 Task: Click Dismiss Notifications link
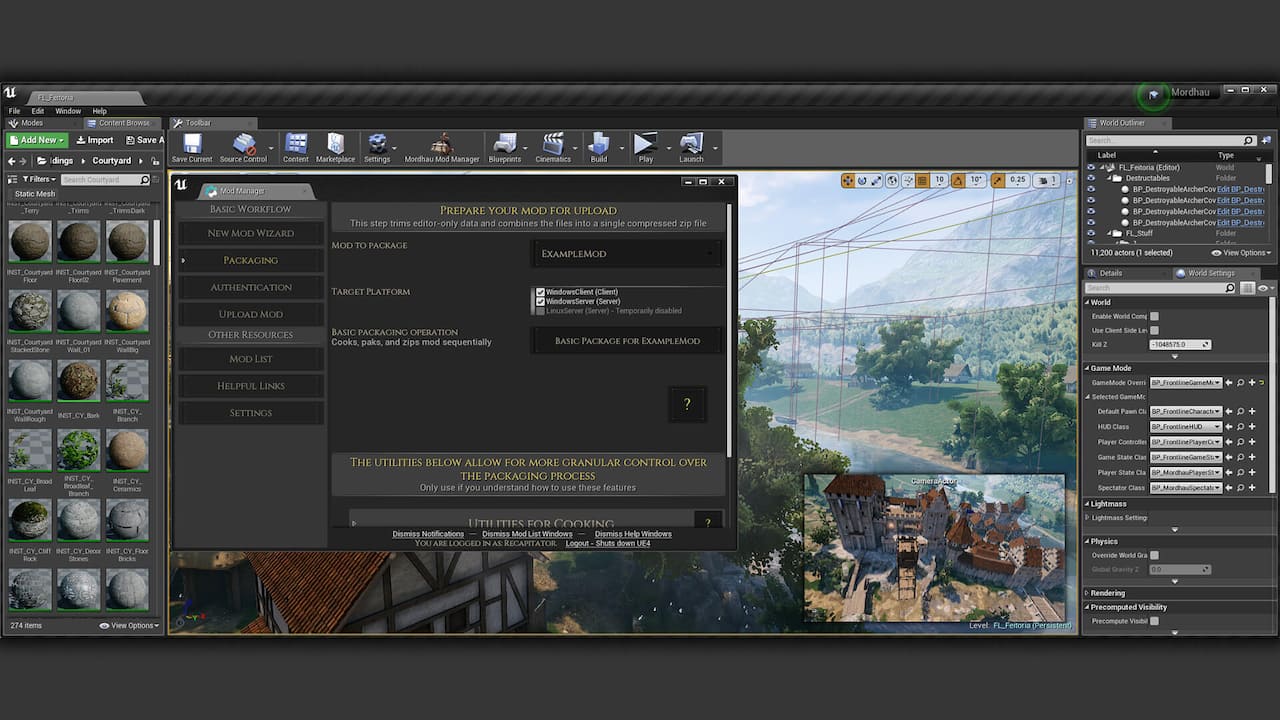point(428,534)
